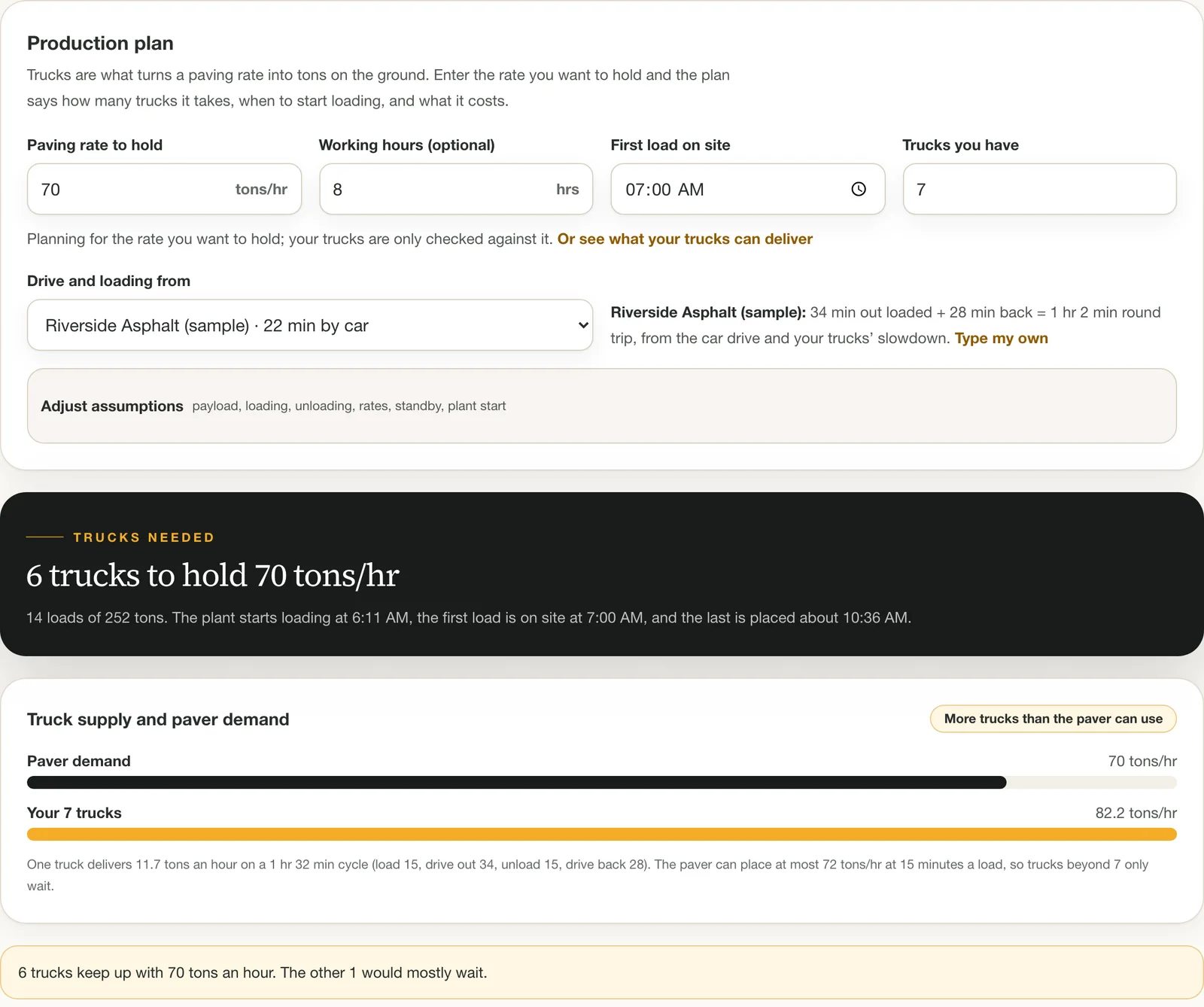Open the Riverside Asphalt plant dropdown
The height and width of the screenshot is (1007, 1204).
pos(310,325)
